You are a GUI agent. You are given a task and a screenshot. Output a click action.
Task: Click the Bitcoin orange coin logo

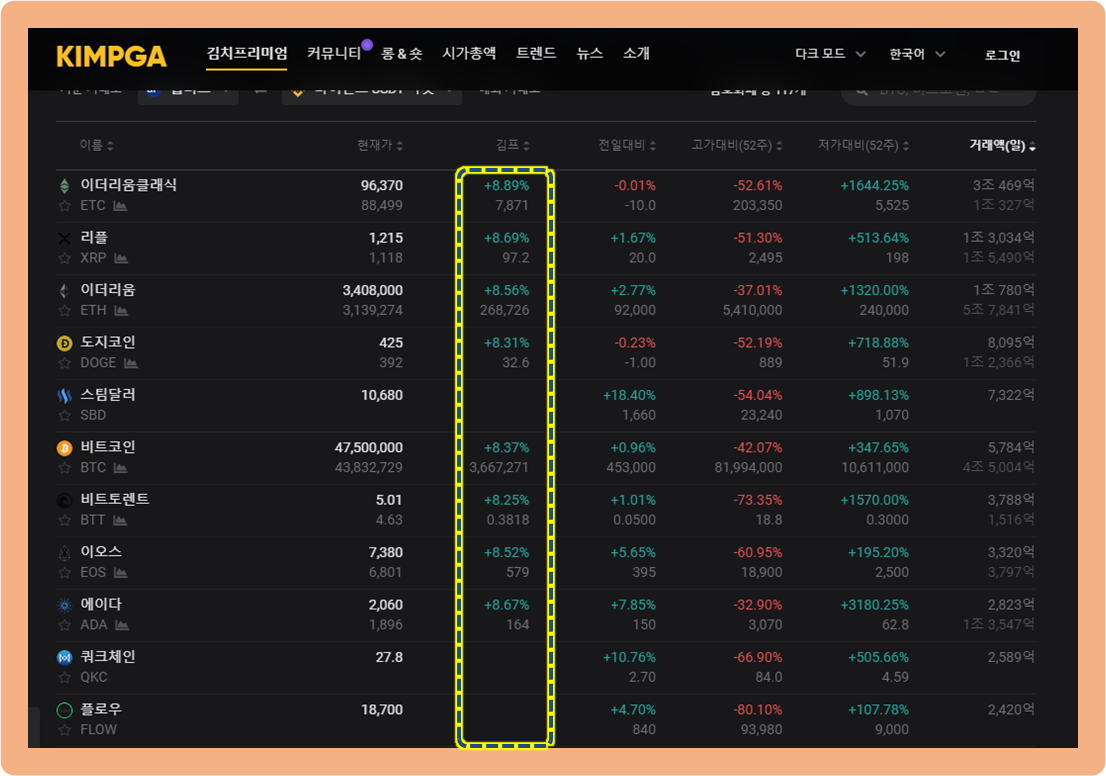[x=64, y=448]
